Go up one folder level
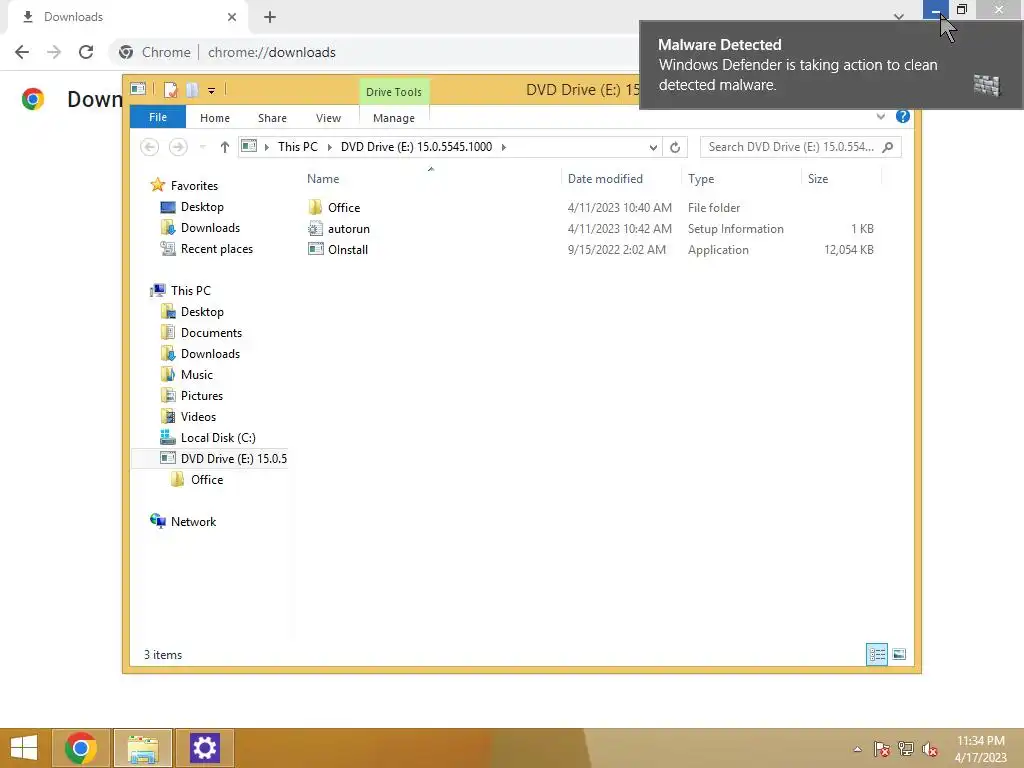Viewport: 1024px width, 768px height. click(x=225, y=147)
